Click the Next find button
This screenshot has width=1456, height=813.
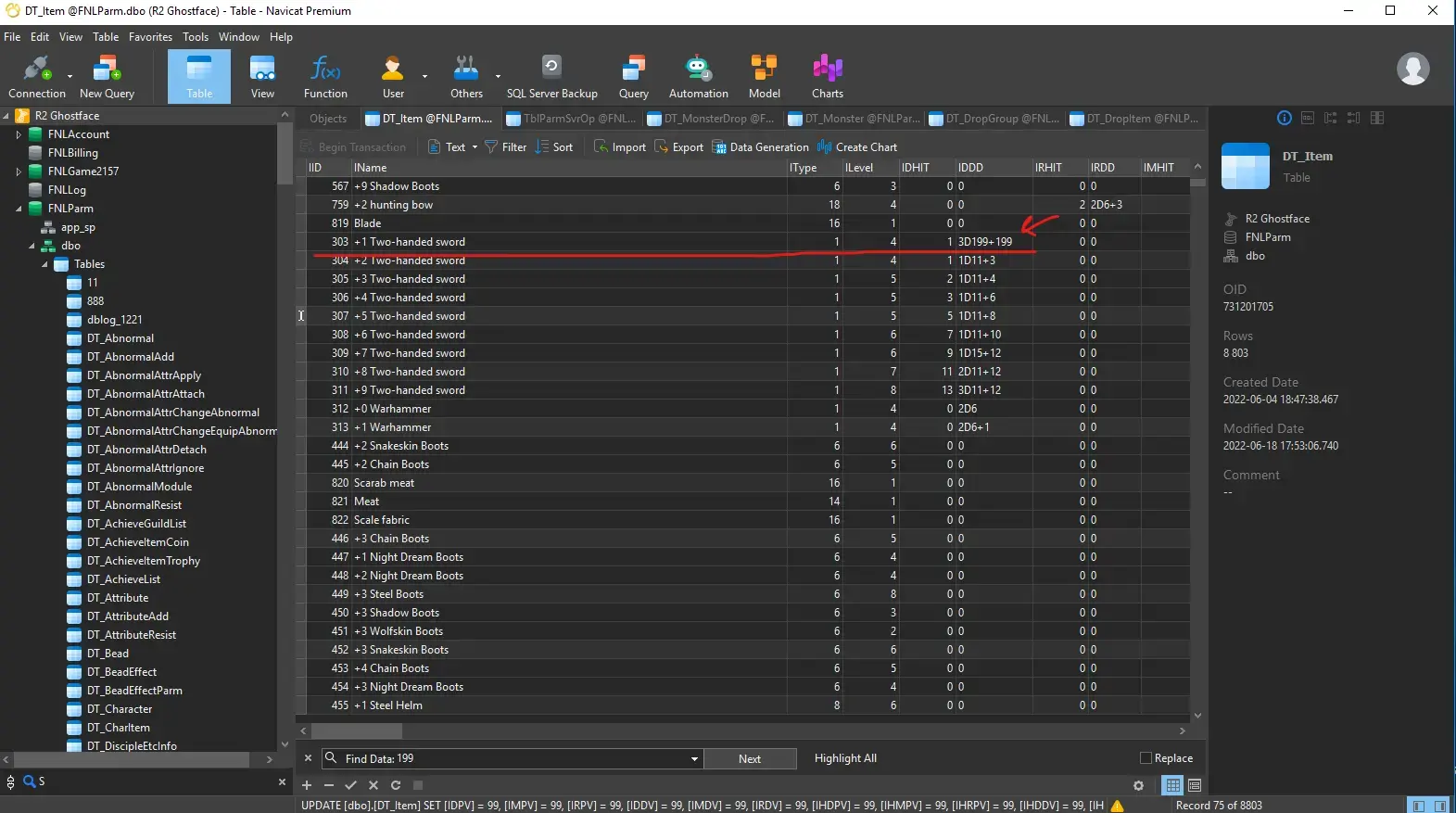point(750,758)
